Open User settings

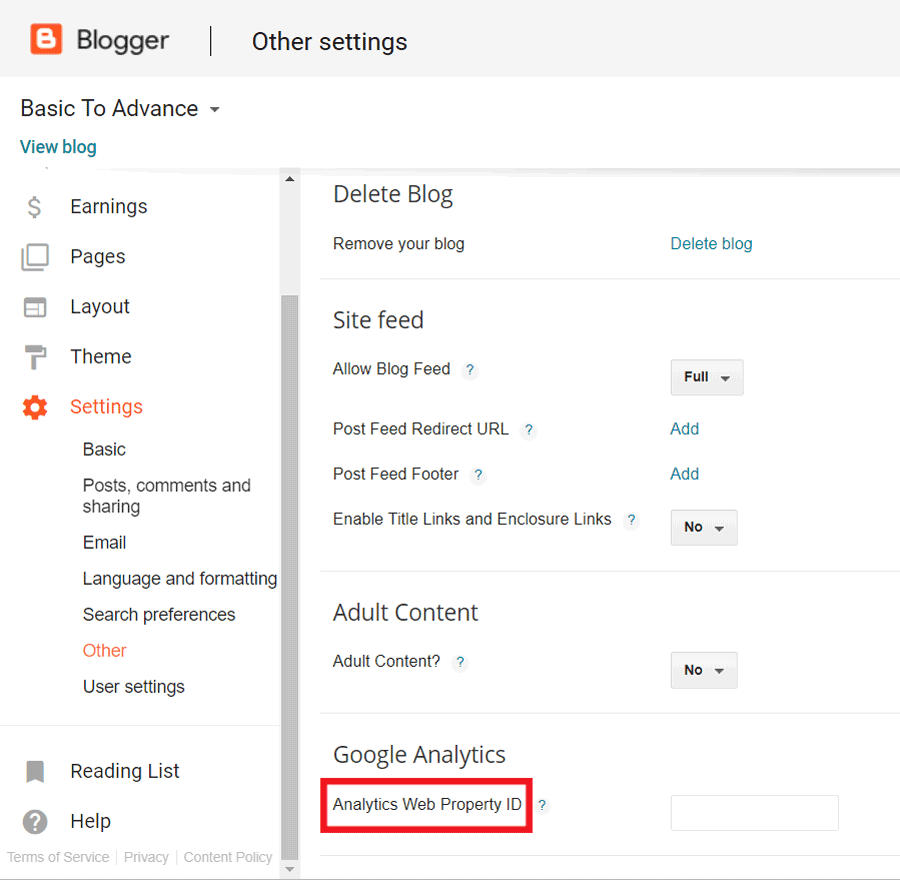(134, 687)
